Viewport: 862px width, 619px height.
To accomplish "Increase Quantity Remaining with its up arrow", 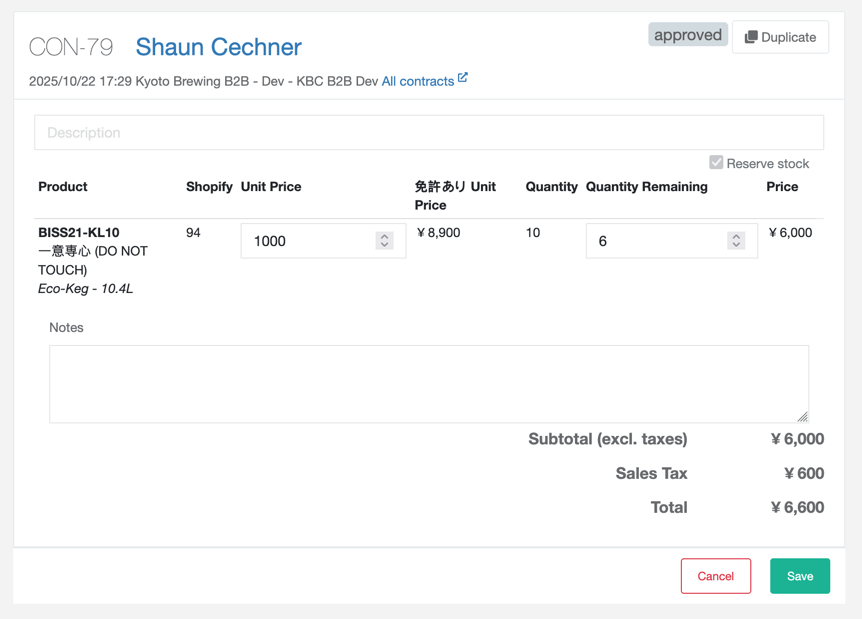I will (737, 235).
